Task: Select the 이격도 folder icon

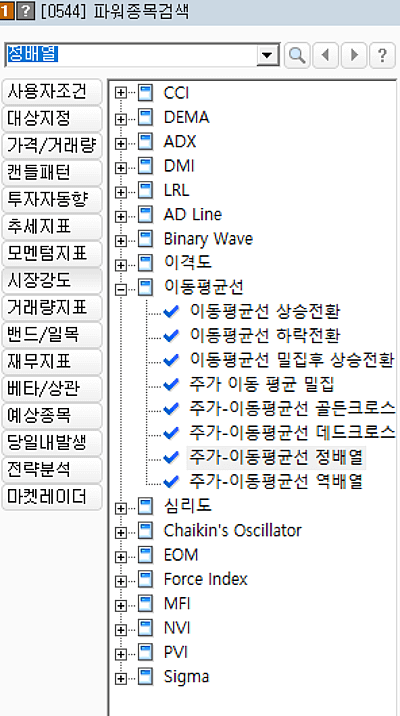Action: click(x=145, y=263)
